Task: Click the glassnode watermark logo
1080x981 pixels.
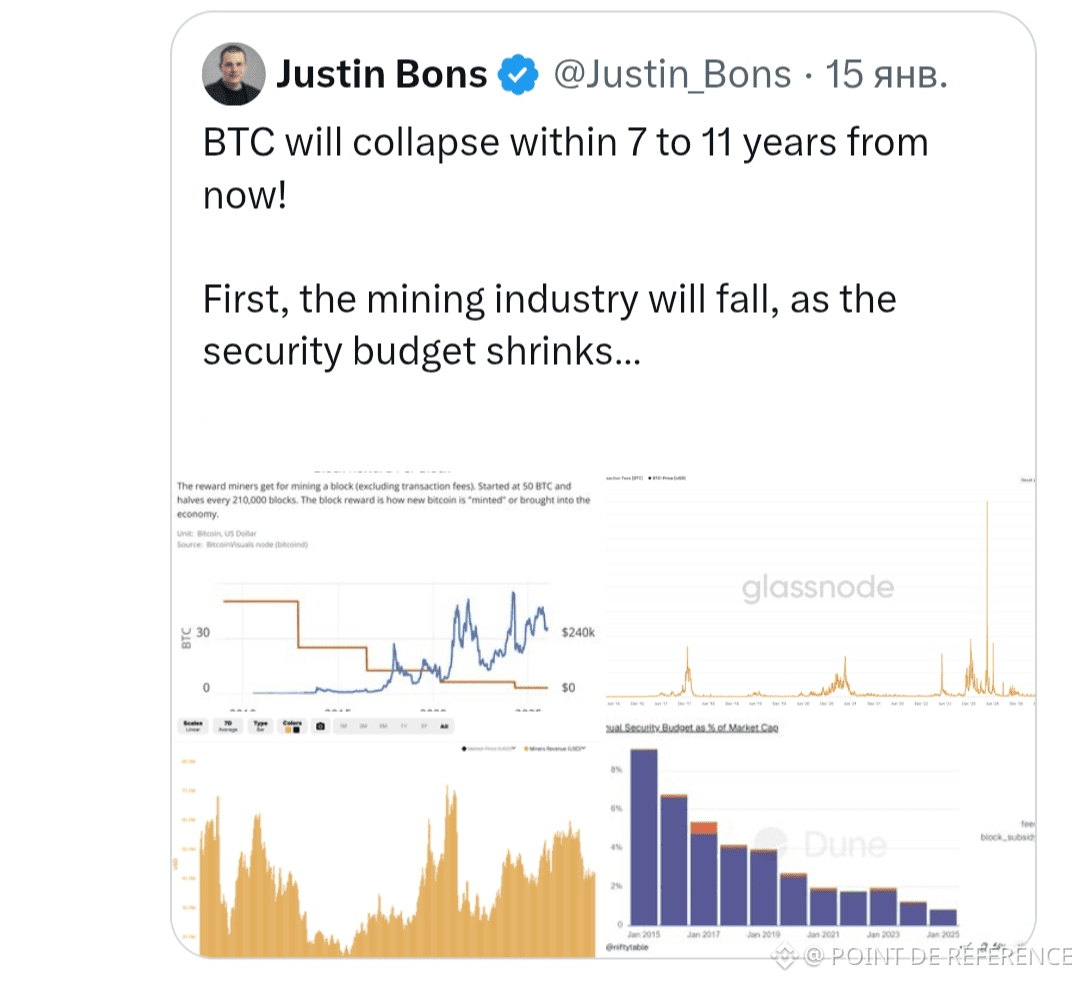Action: point(818,588)
